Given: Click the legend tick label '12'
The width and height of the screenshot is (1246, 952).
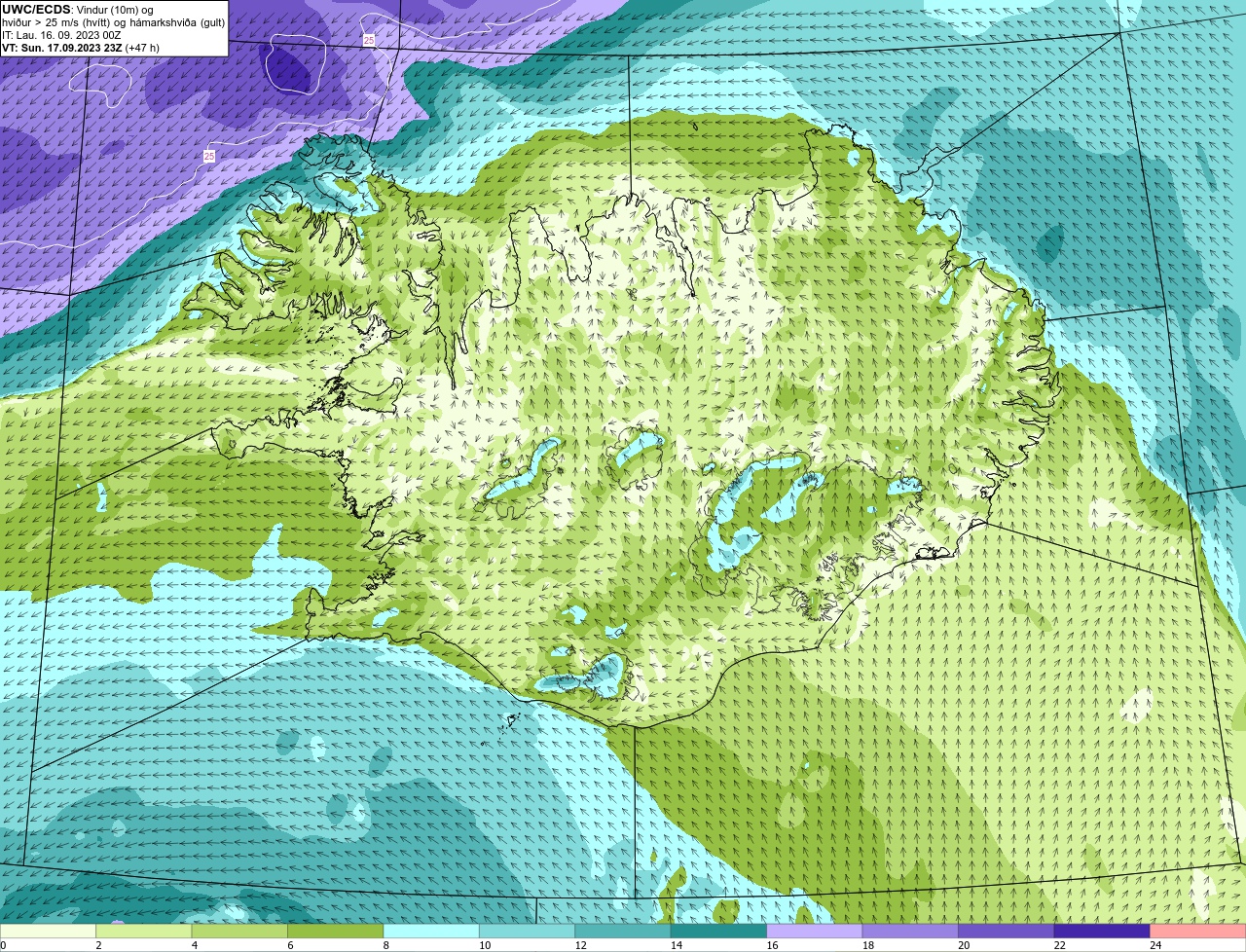Looking at the screenshot, I should [580, 945].
